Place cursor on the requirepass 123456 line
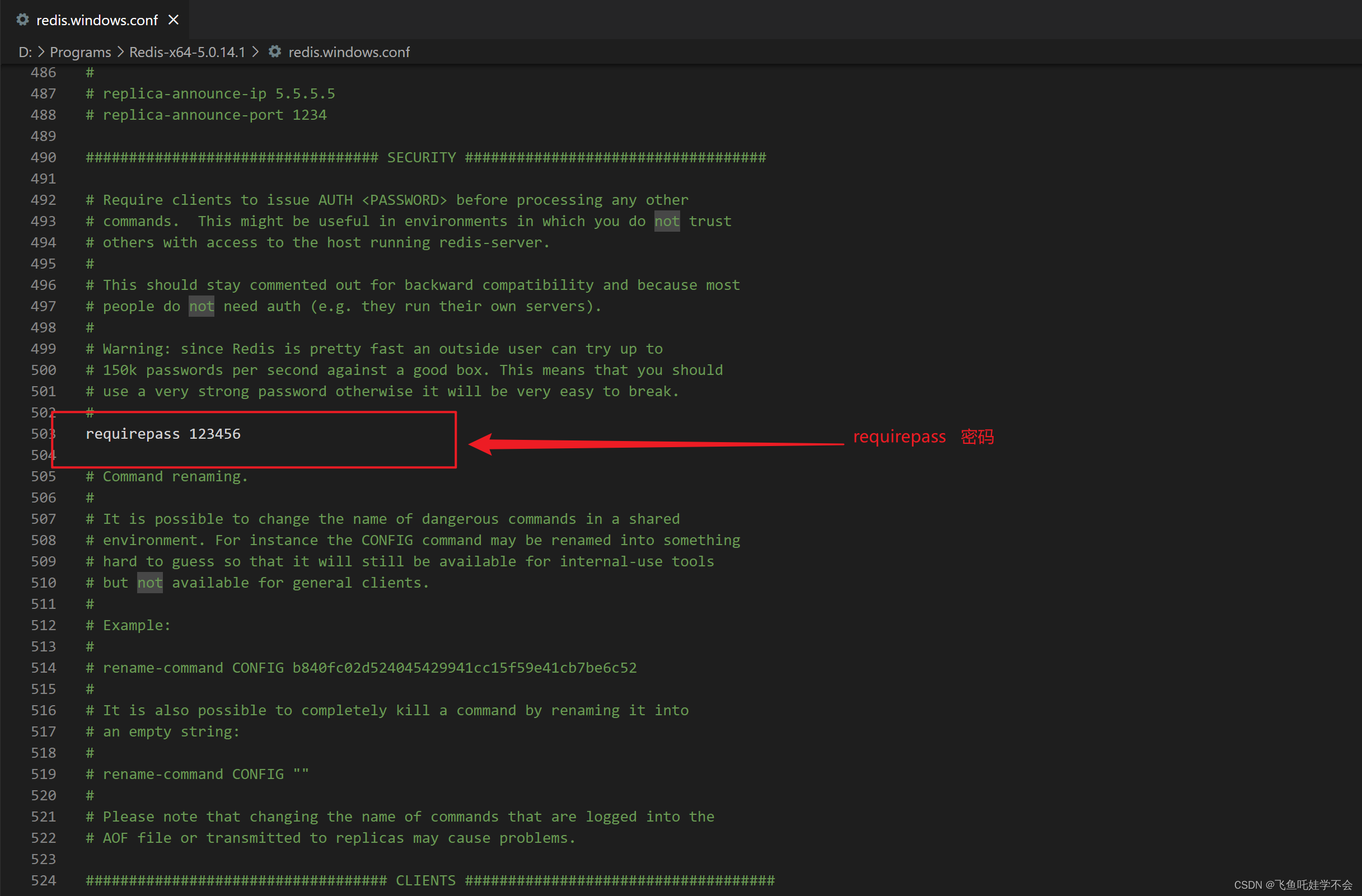Image resolution: width=1362 pixels, height=896 pixels. (x=162, y=434)
